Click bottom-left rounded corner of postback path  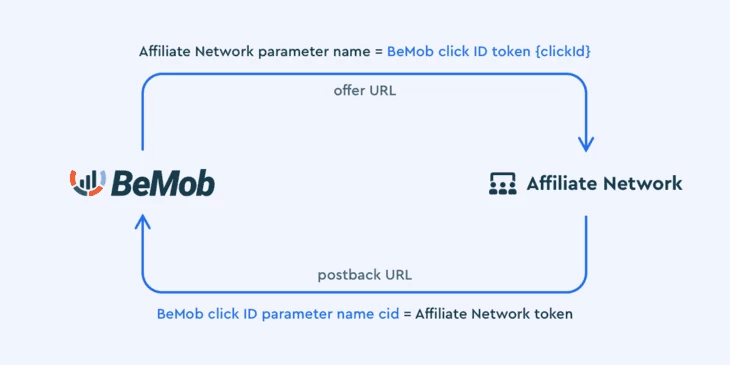(x=151, y=283)
